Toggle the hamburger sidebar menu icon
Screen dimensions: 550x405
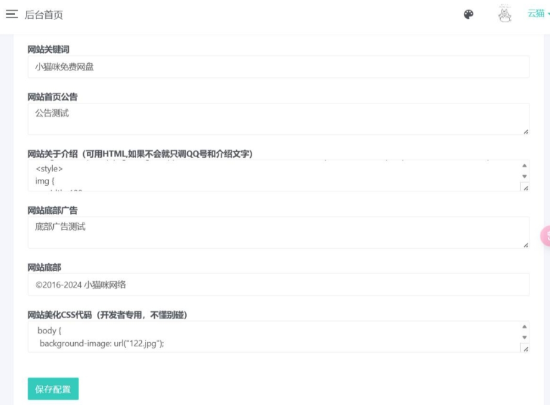point(12,14)
